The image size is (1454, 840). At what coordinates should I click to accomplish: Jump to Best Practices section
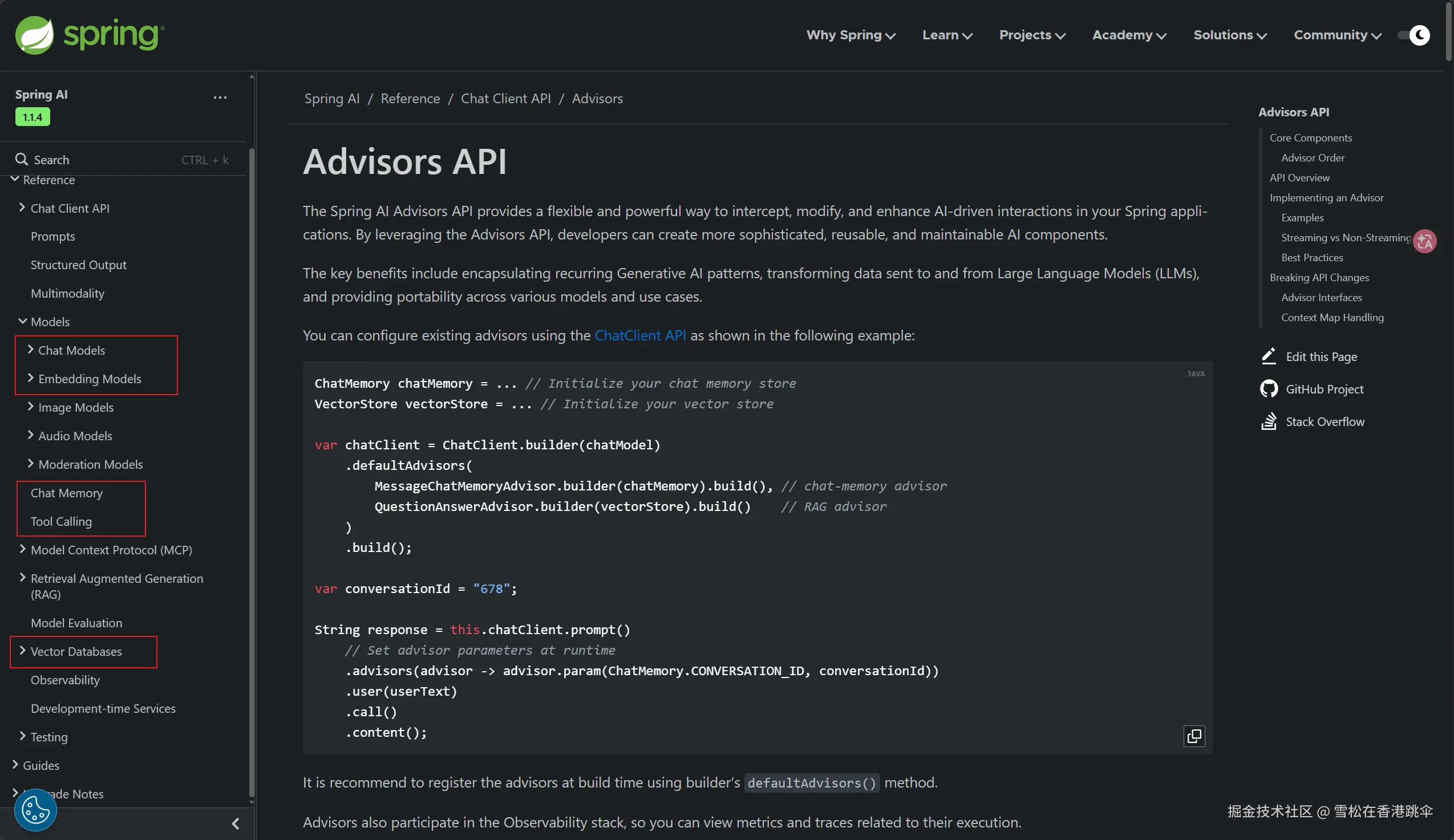1311,257
